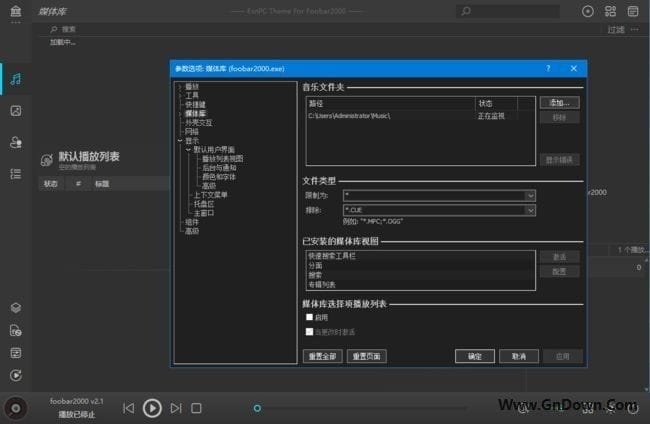Screen dimensions: 650x424
Task: Collapse the 默认用户界面 tree node
Action: pyautogui.click(x=188, y=150)
